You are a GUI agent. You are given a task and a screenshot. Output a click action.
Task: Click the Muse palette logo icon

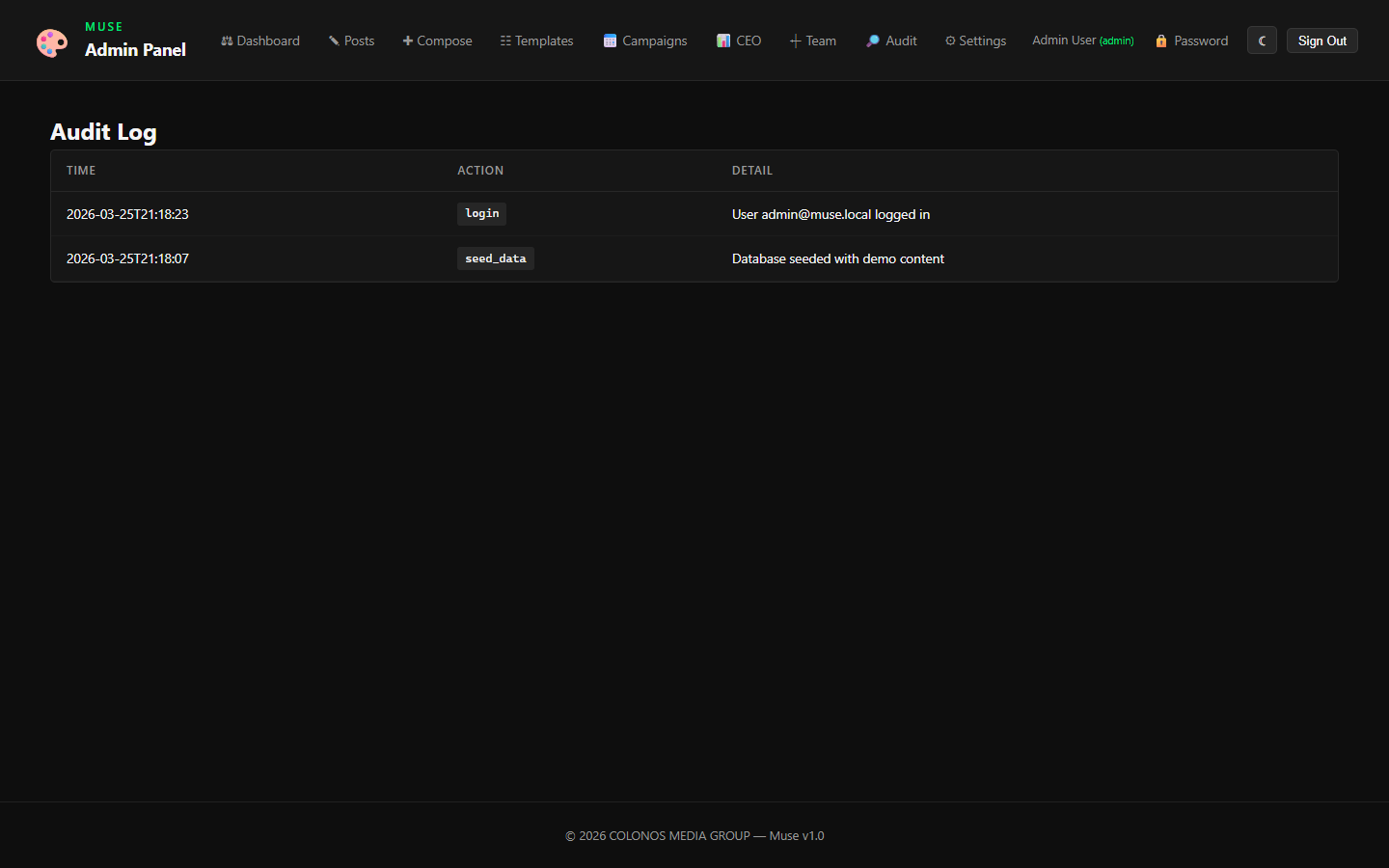tap(52, 42)
